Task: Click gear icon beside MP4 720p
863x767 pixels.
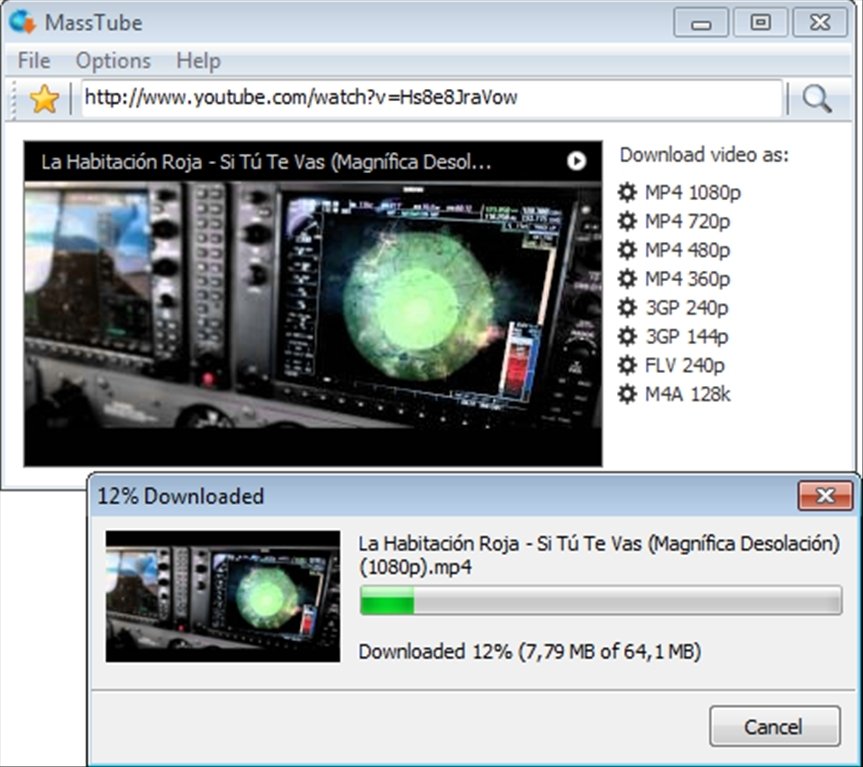Action: (627, 221)
